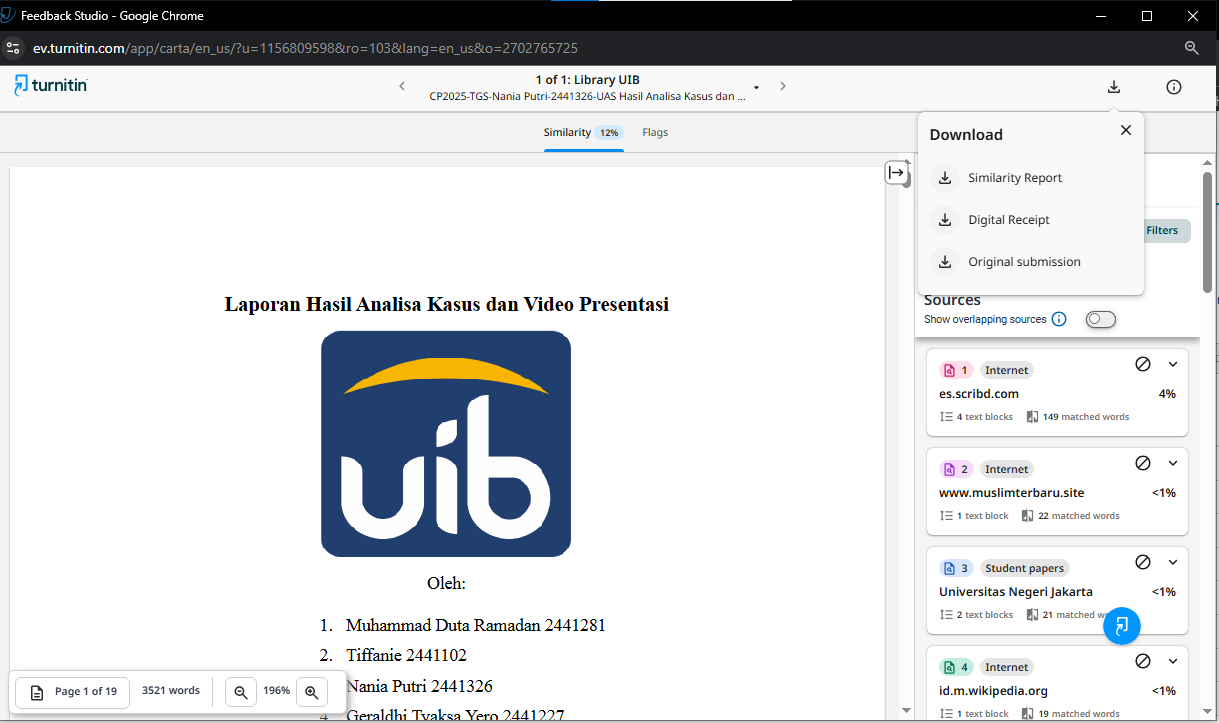Viewport: 1219px width, 723px height.
Task: Click 22 matched words text
Action: pos(1071,516)
